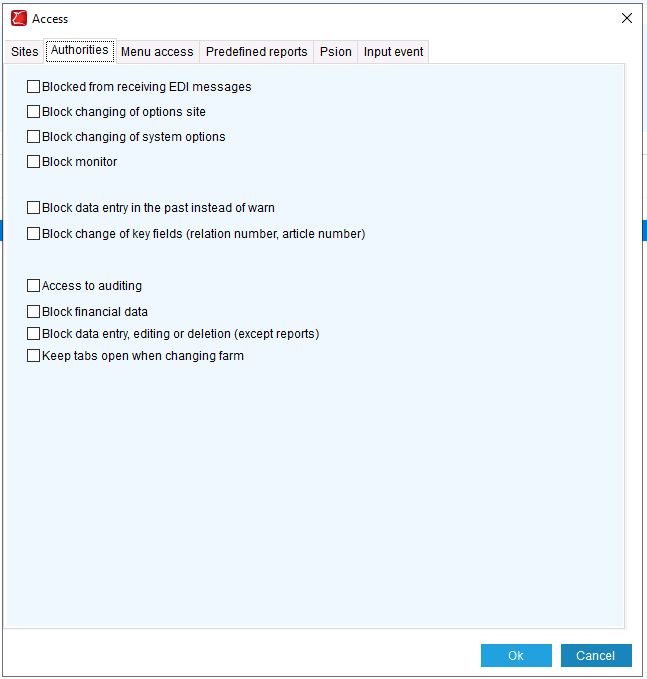Enable Block data entry in the past
Screen dimensions: 647x679
tap(33, 208)
